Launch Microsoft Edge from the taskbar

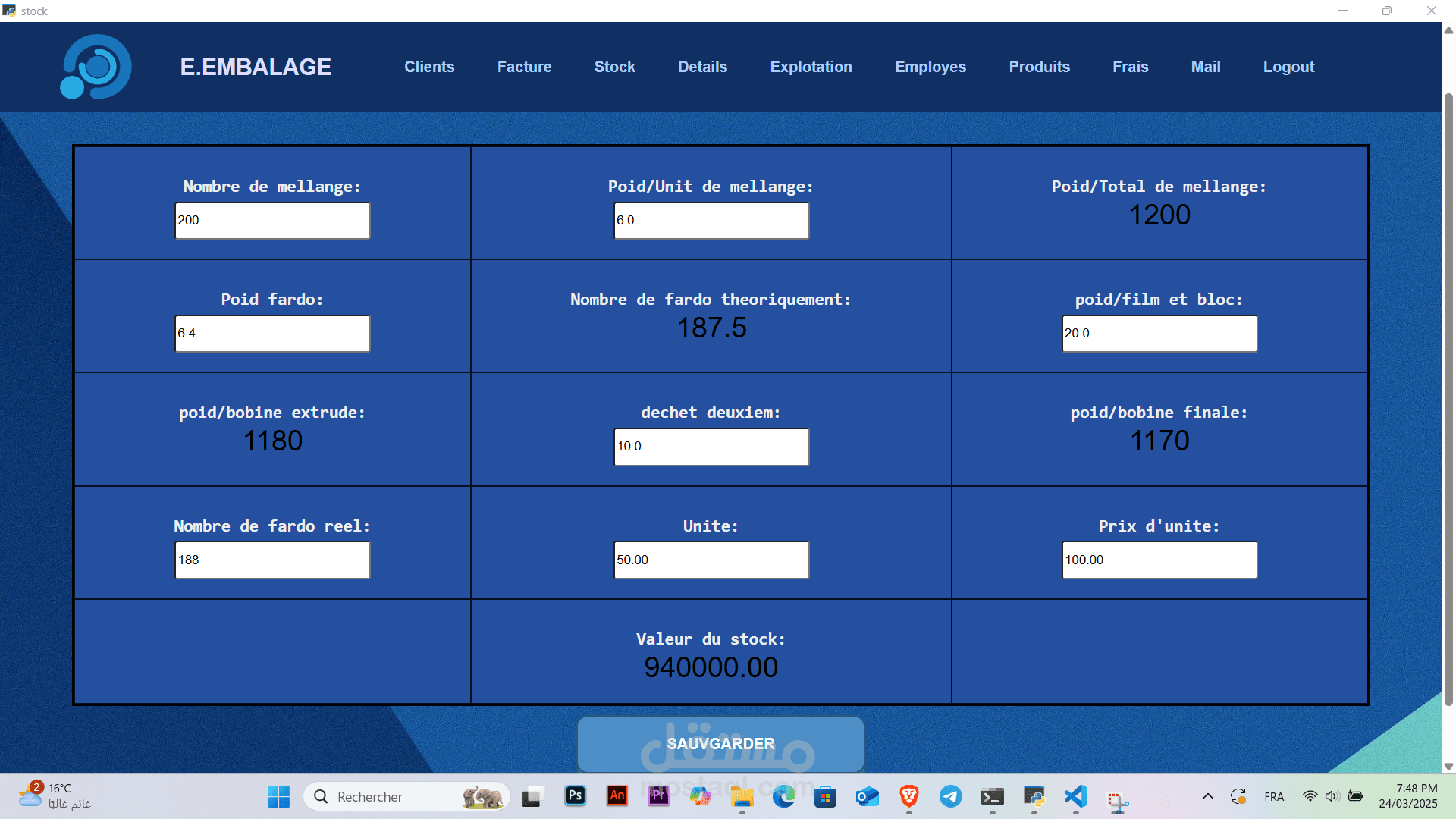783,796
